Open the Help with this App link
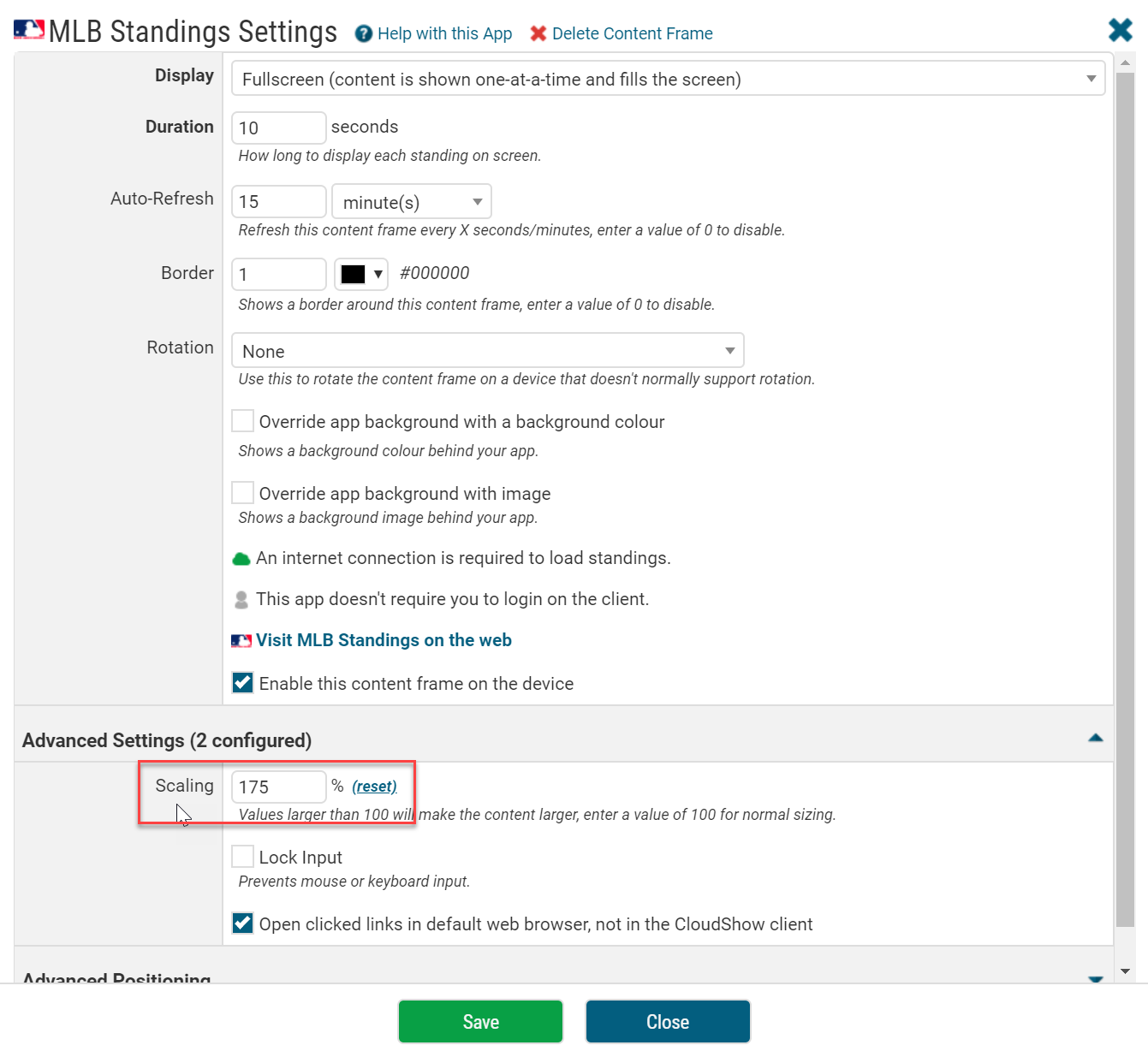This screenshot has height=1057, width=1148. 444,33
